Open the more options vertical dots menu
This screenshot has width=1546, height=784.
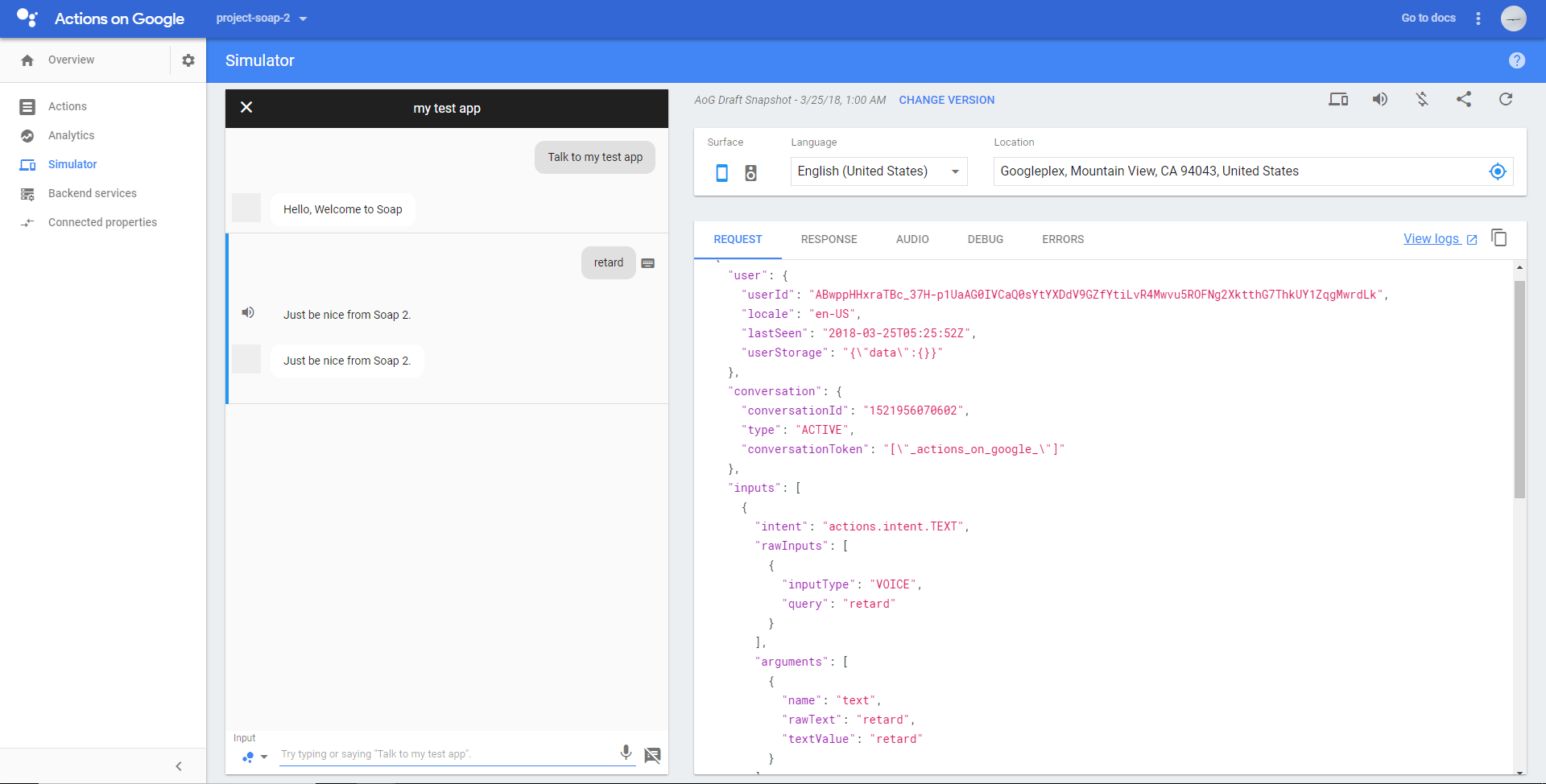[x=1478, y=19]
